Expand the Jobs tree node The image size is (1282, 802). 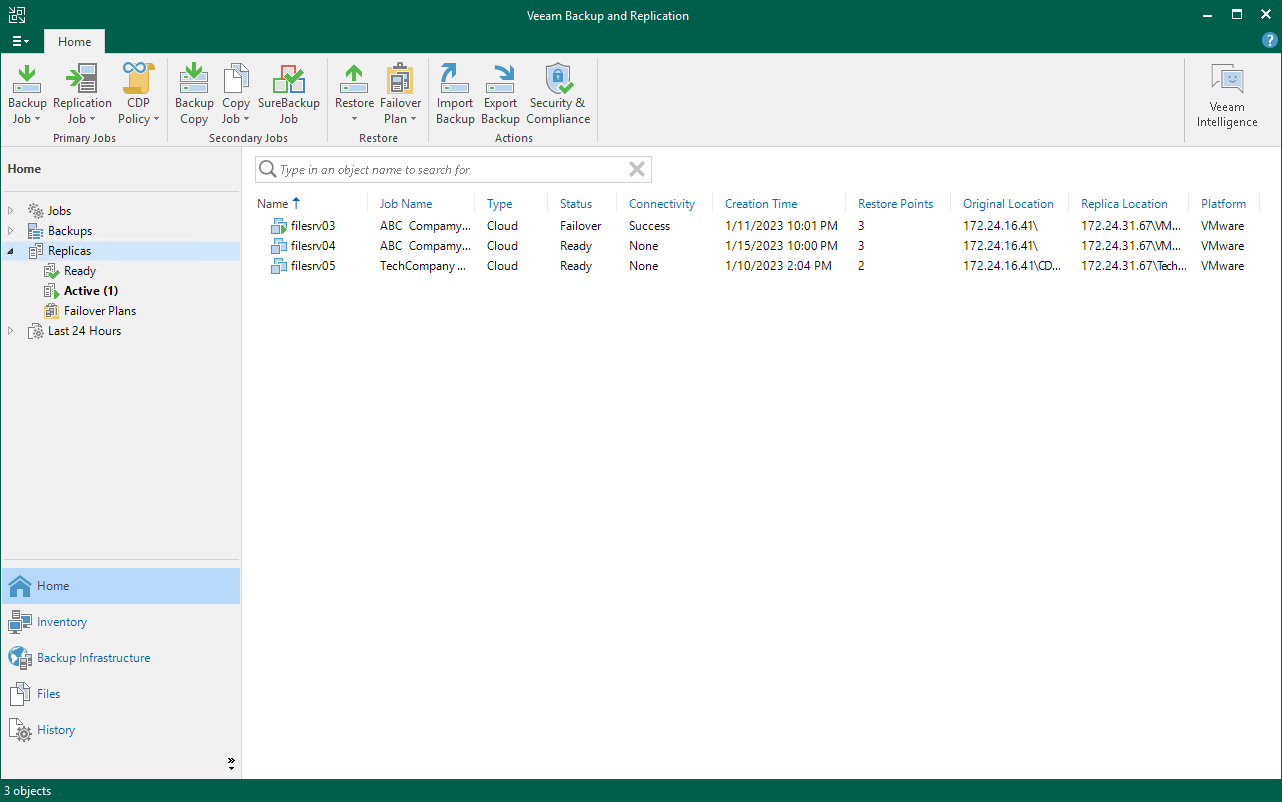pyautogui.click(x=11, y=211)
